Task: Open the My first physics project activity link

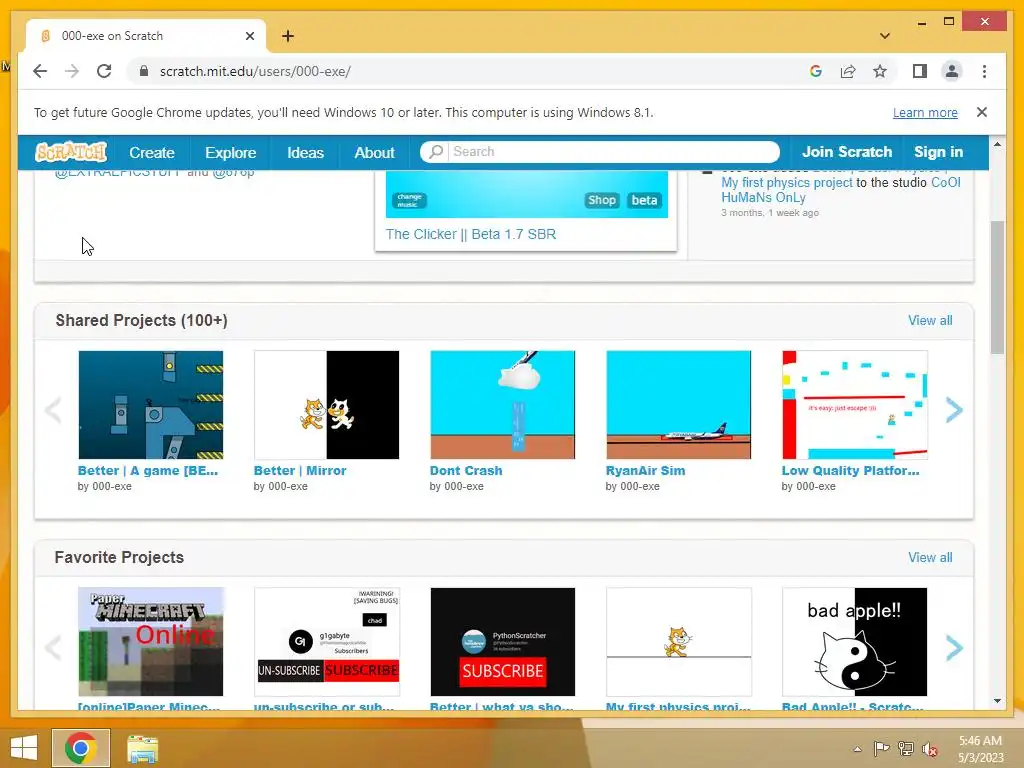Action: click(x=786, y=183)
